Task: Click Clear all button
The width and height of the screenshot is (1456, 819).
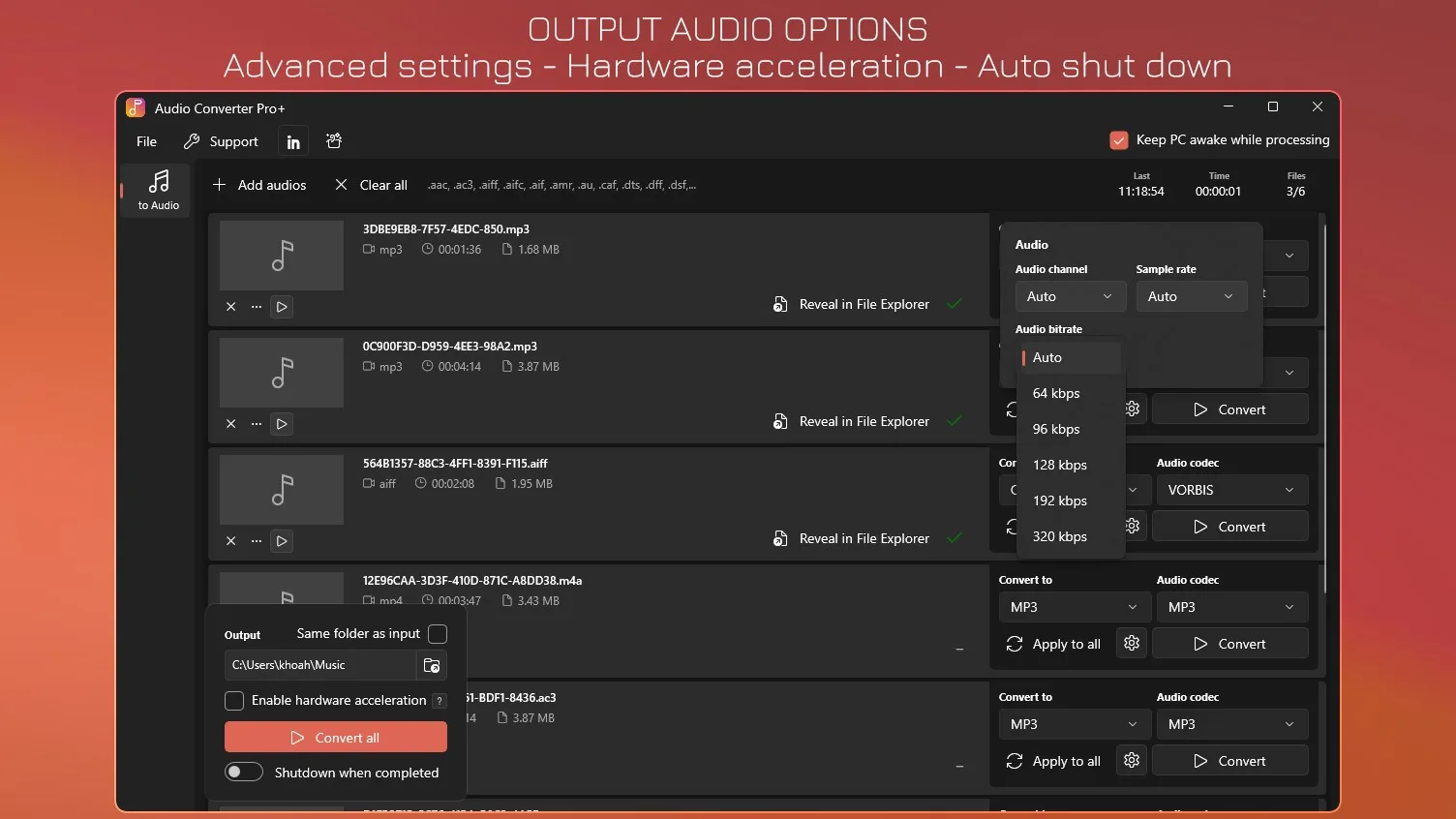Action: pyautogui.click(x=371, y=185)
